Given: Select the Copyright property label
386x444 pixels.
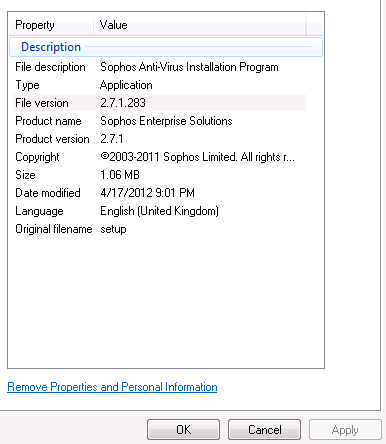Looking at the screenshot, I should pos(37,157).
